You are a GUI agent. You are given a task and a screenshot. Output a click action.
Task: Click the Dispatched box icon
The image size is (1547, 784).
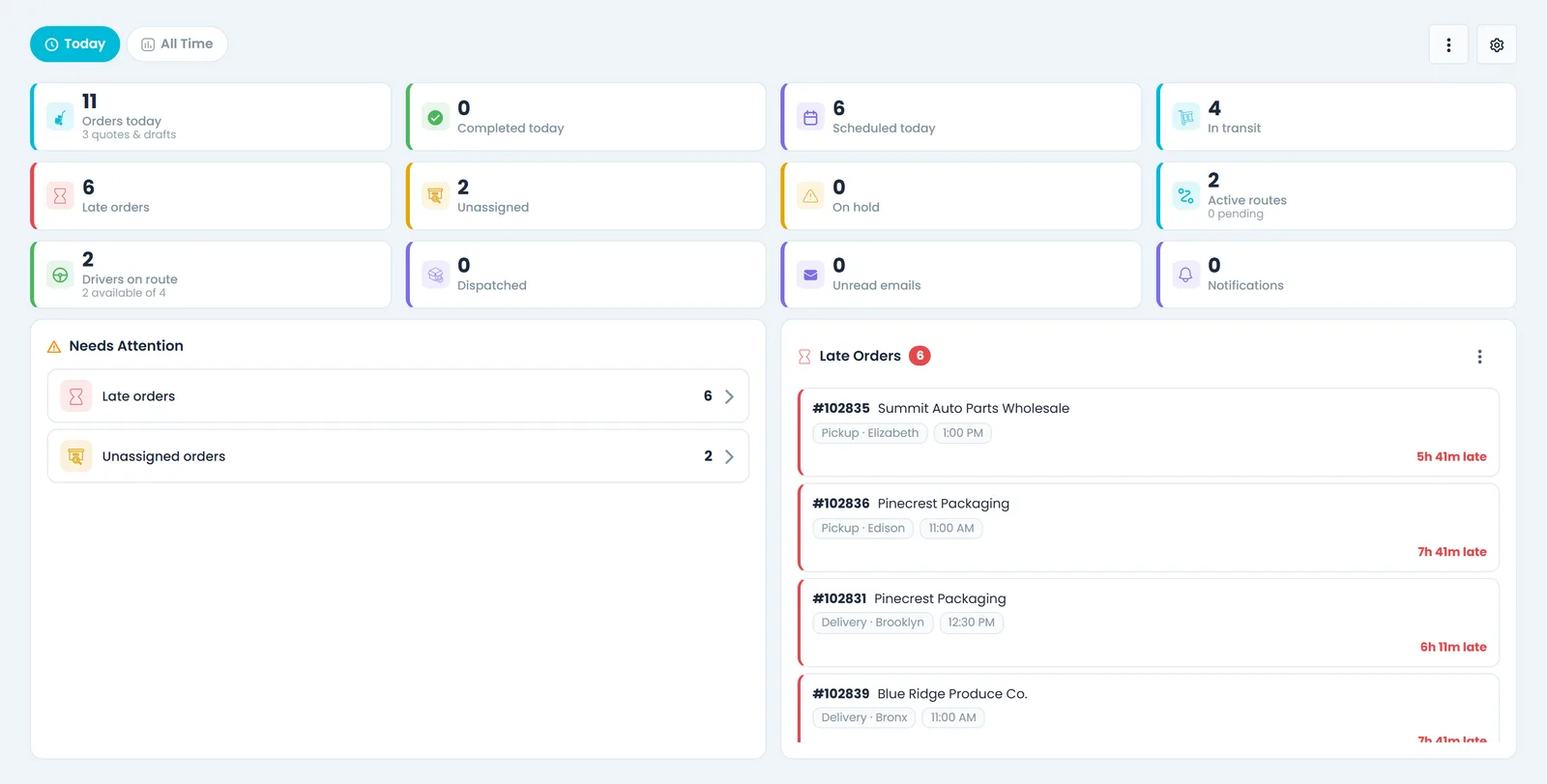pos(435,276)
